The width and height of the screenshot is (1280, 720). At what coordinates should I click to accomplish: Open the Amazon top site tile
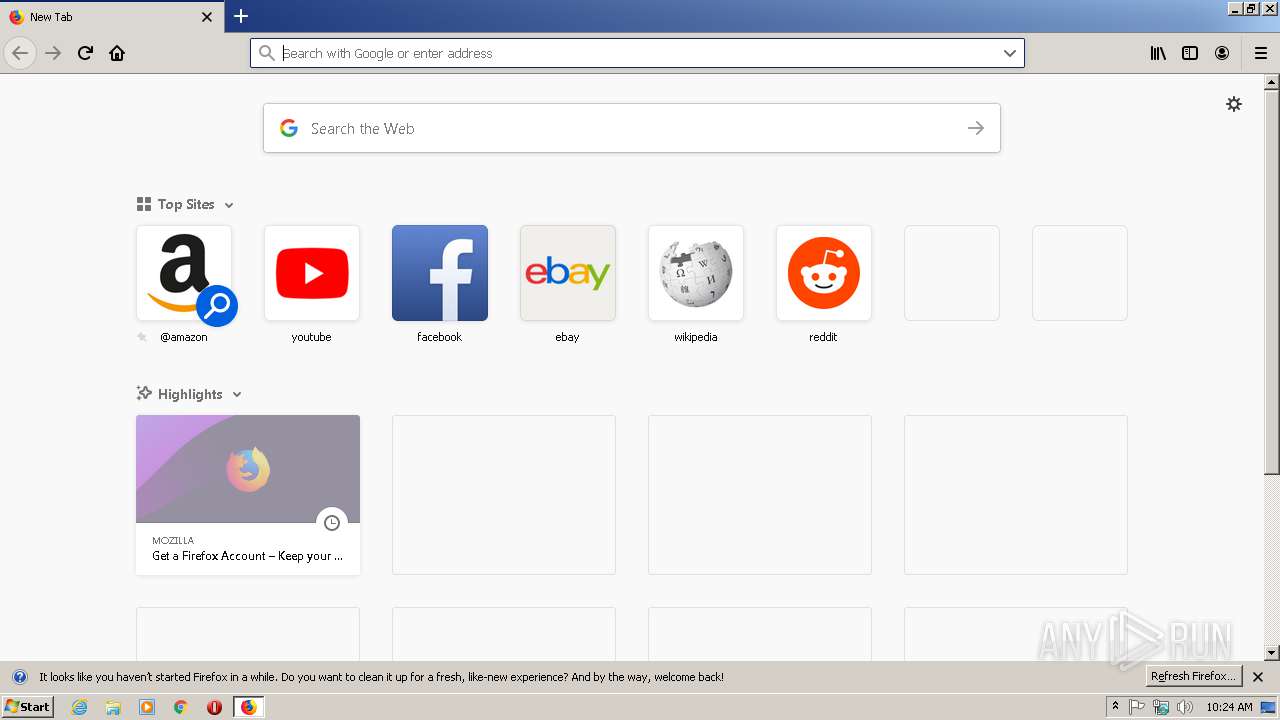[x=184, y=273]
